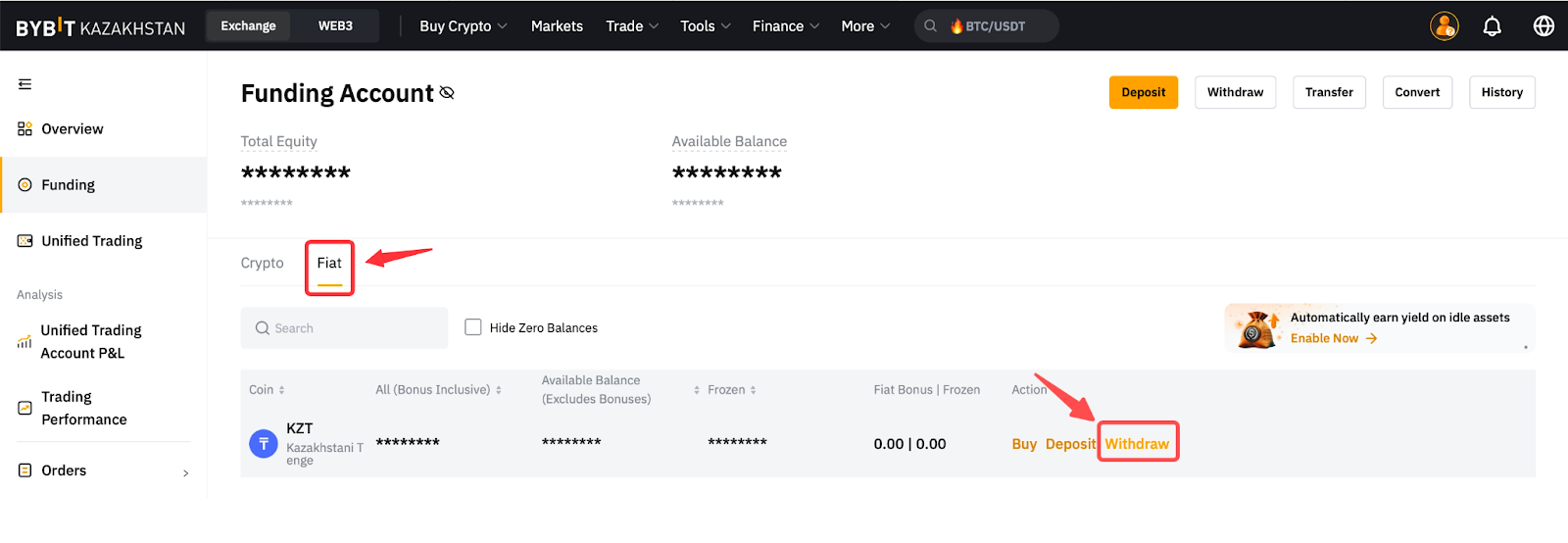Open the Finance dropdown menu
The image size is (1568, 543).
(x=785, y=26)
